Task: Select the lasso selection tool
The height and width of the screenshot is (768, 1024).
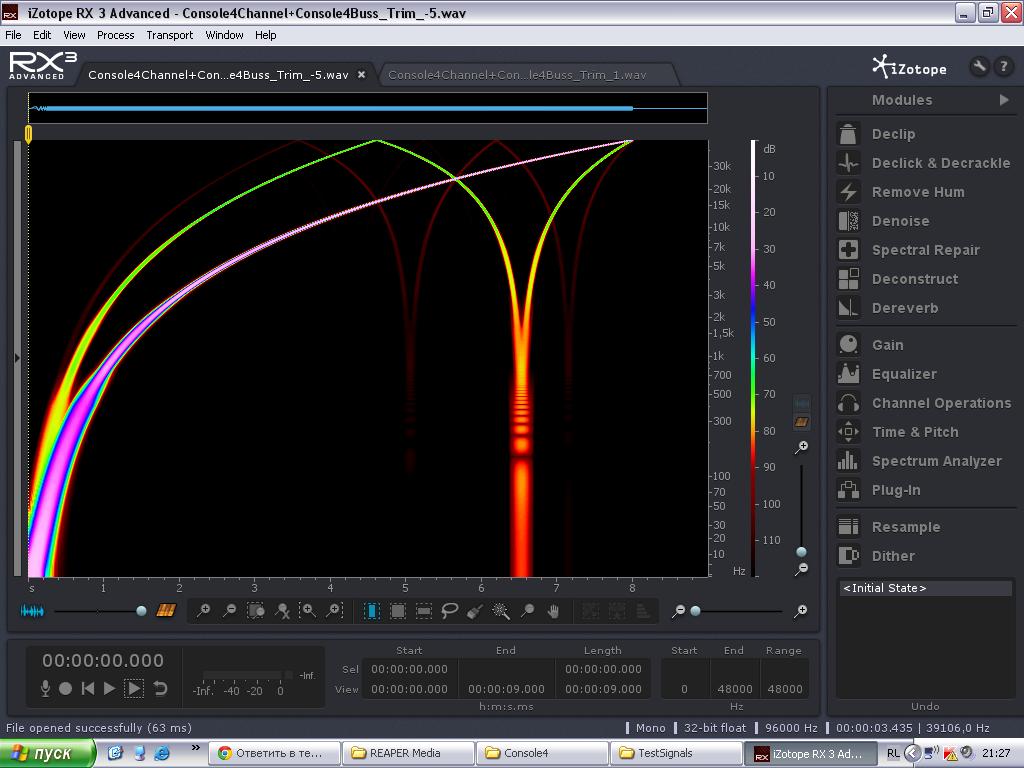Action: [450, 610]
